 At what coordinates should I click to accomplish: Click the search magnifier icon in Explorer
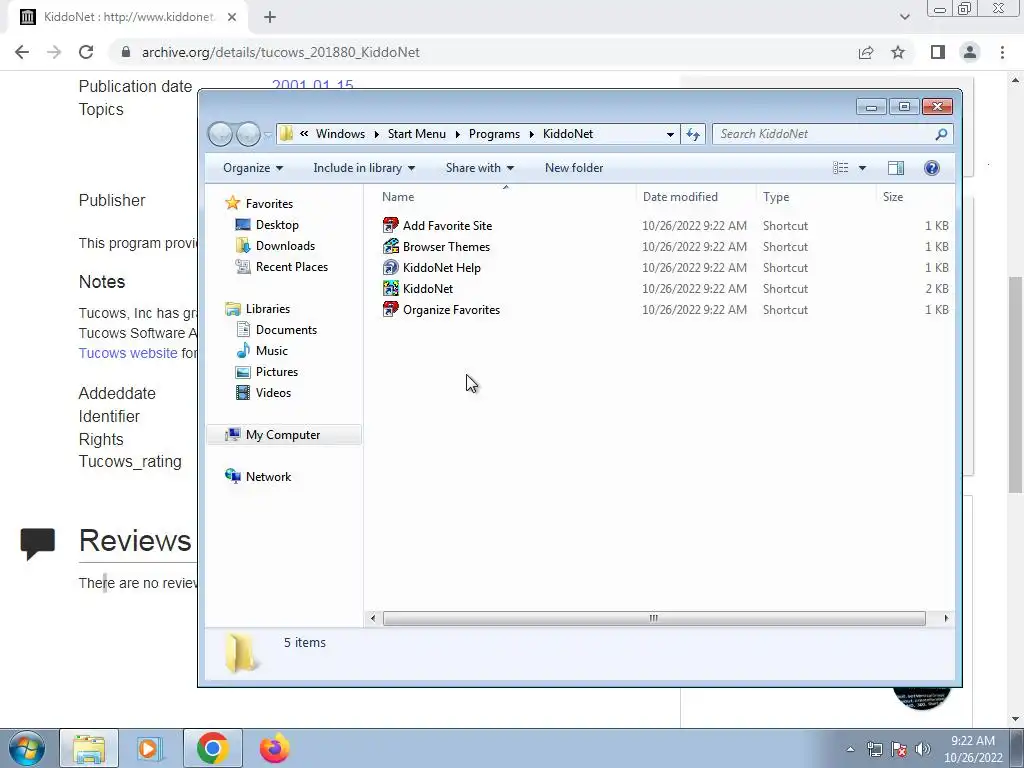[x=941, y=134]
